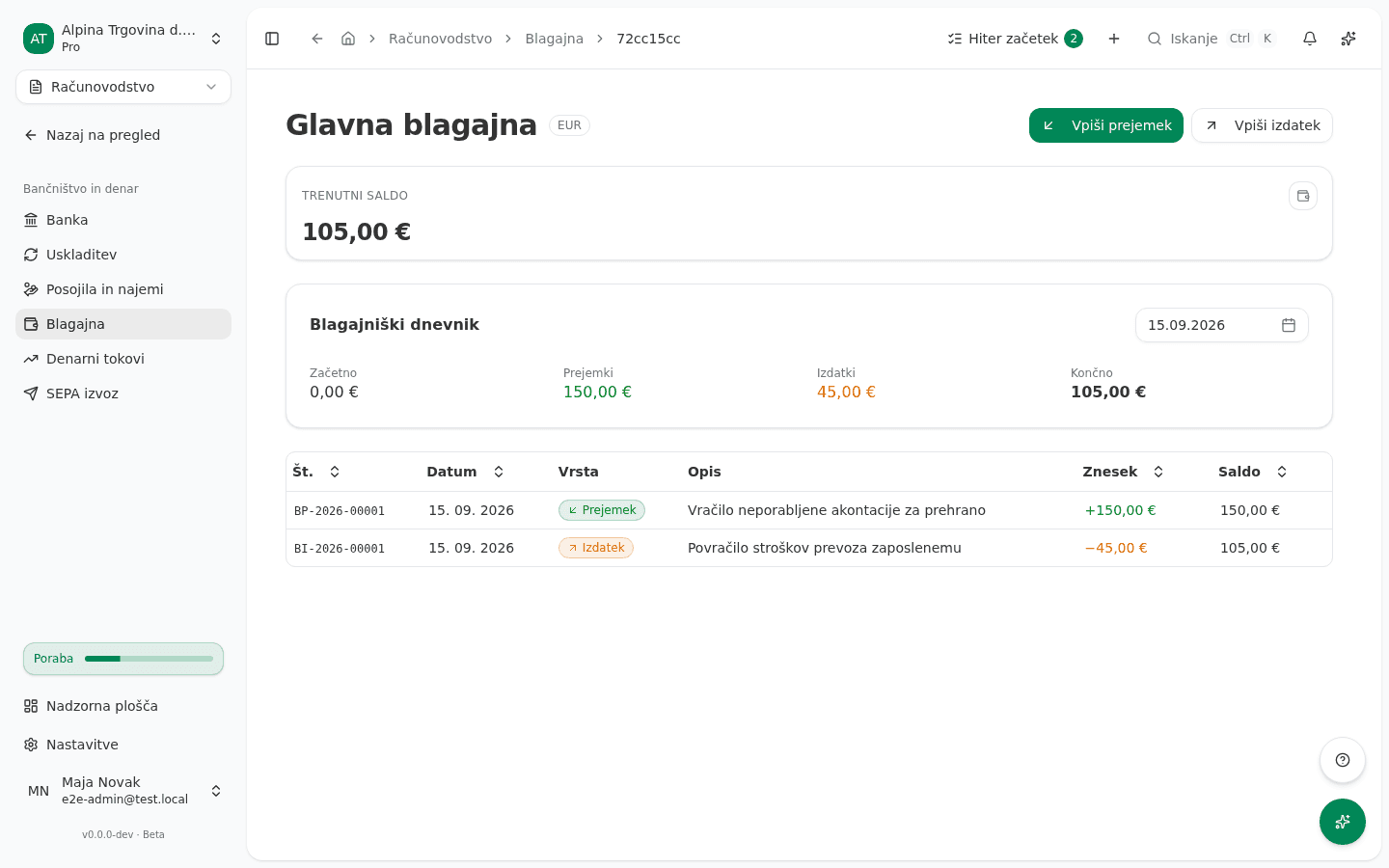Viewport: 1389px width, 868px height.
Task: Select Blagajna in the sidebar
Action: [x=123, y=324]
